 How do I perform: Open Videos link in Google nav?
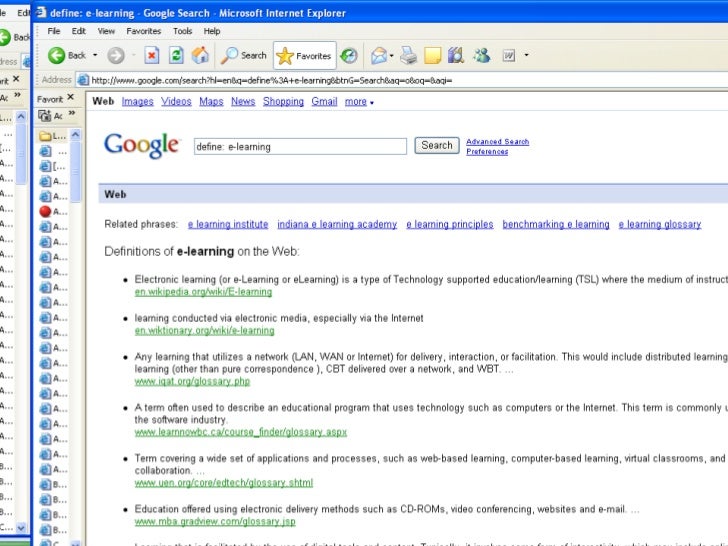[176, 101]
